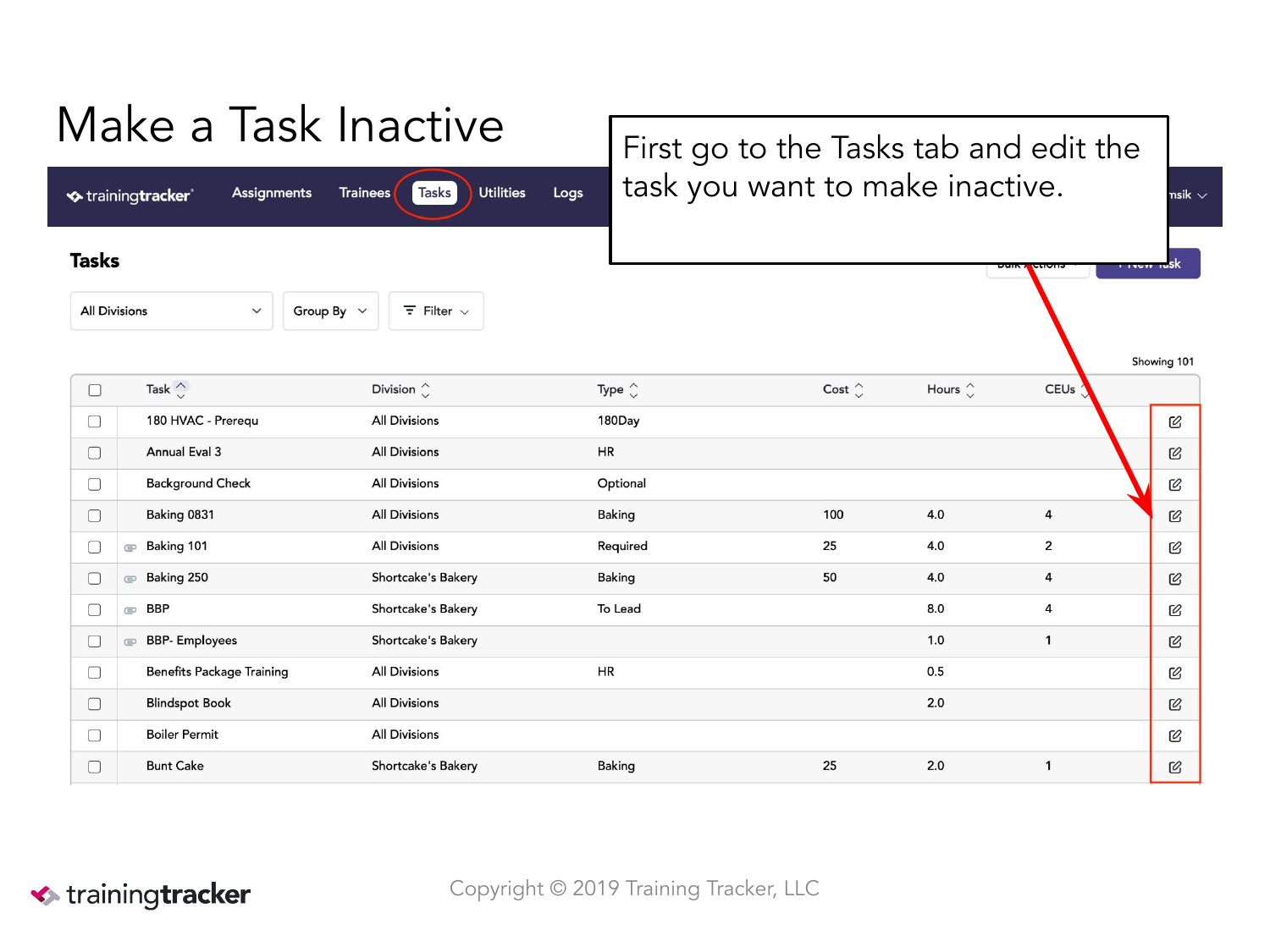Screen dimensions: 1270x952
Task: Open the Utilities tab
Action: coord(502,193)
